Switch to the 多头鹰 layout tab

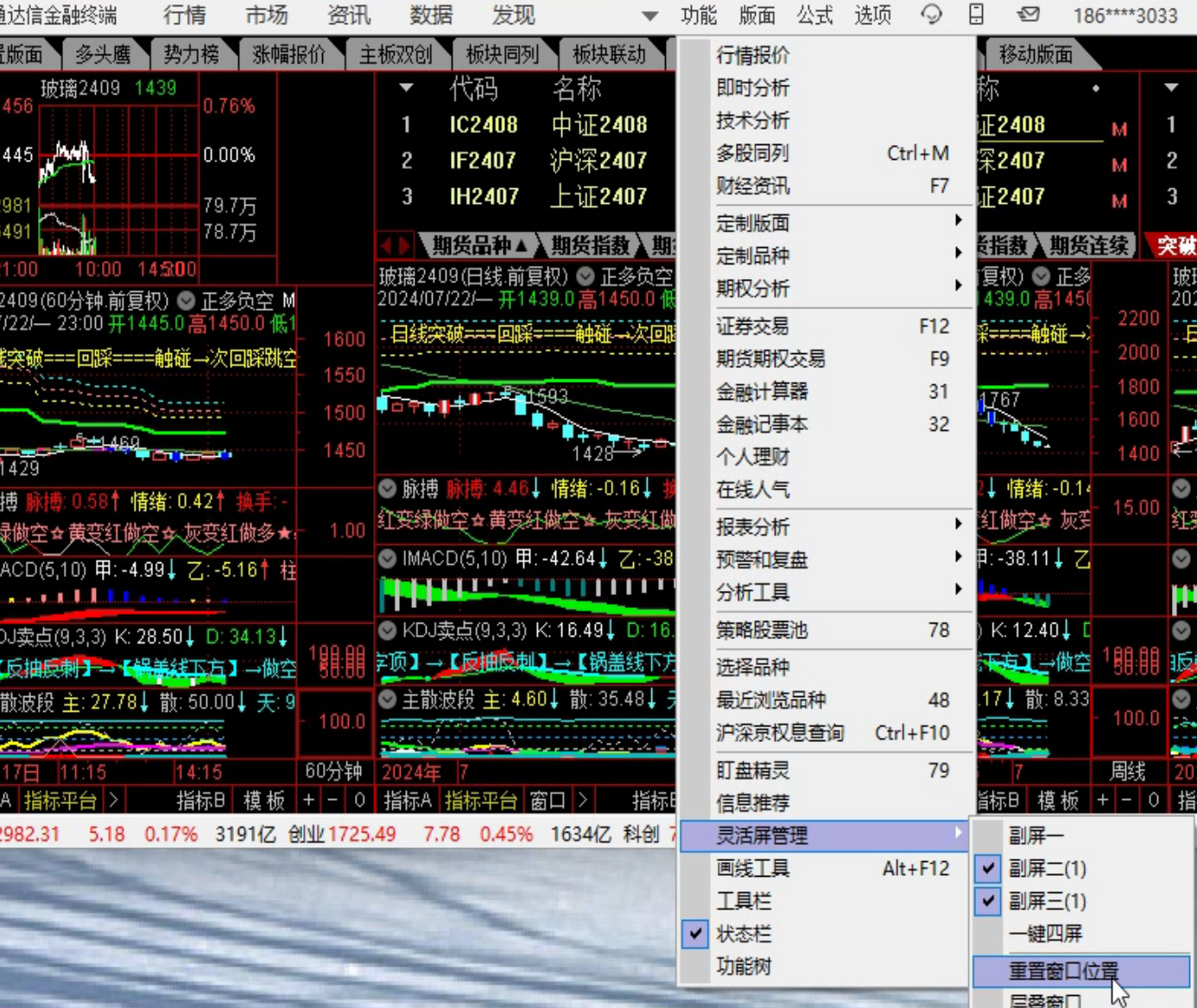102,54
